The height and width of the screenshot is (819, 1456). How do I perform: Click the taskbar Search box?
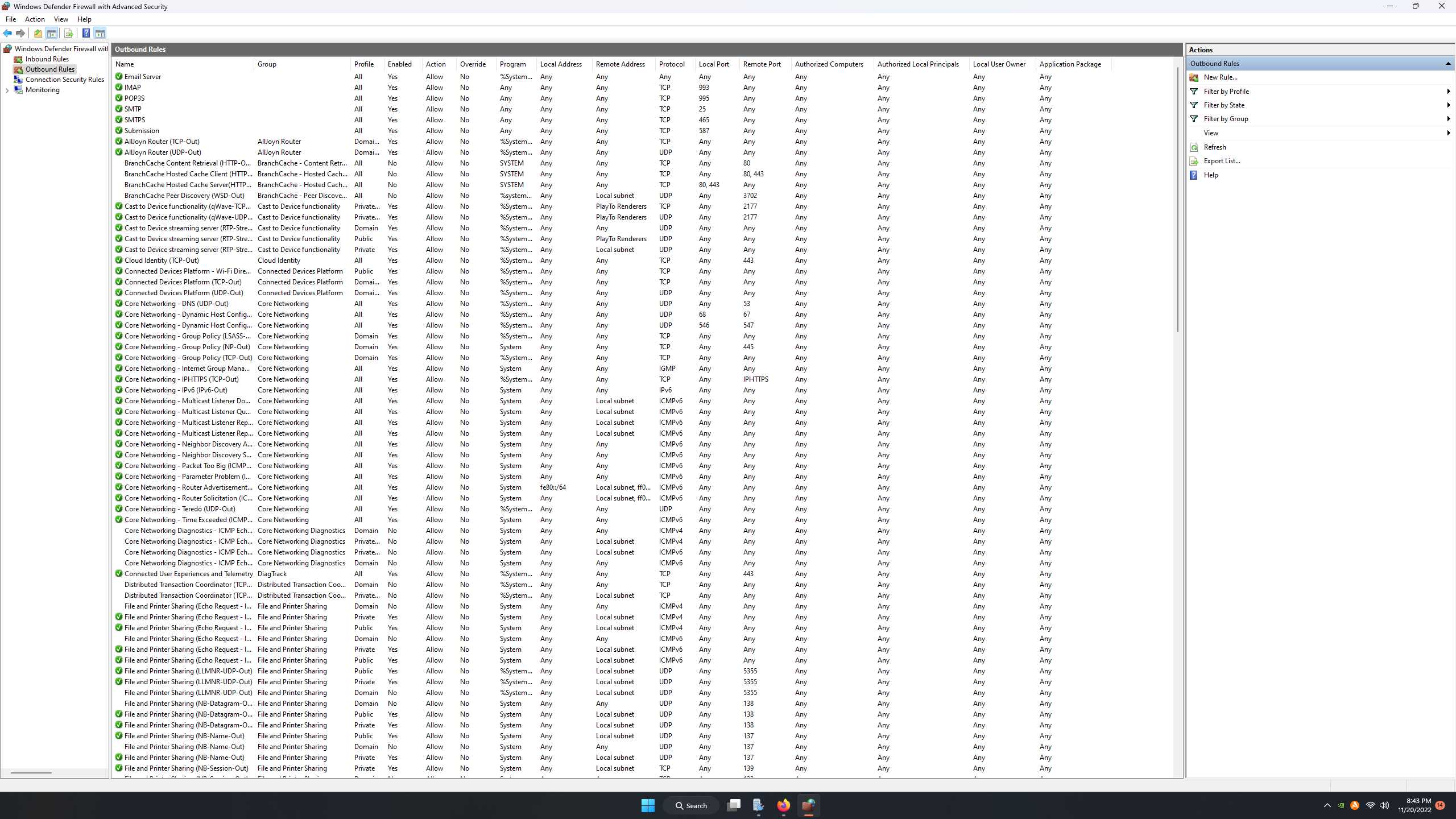click(x=691, y=805)
